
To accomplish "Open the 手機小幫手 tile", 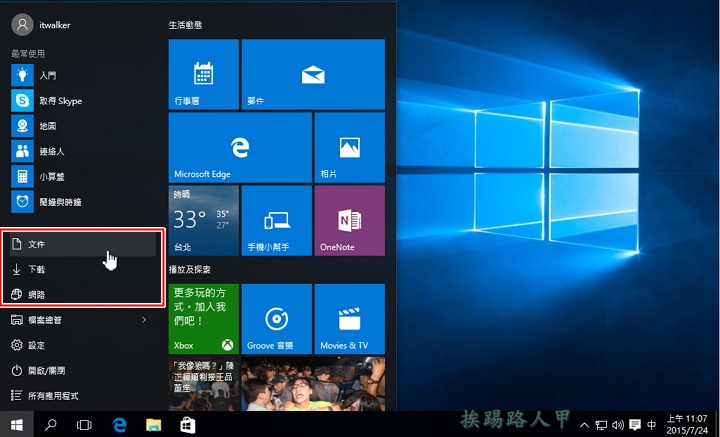I will click(x=276, y=220).
